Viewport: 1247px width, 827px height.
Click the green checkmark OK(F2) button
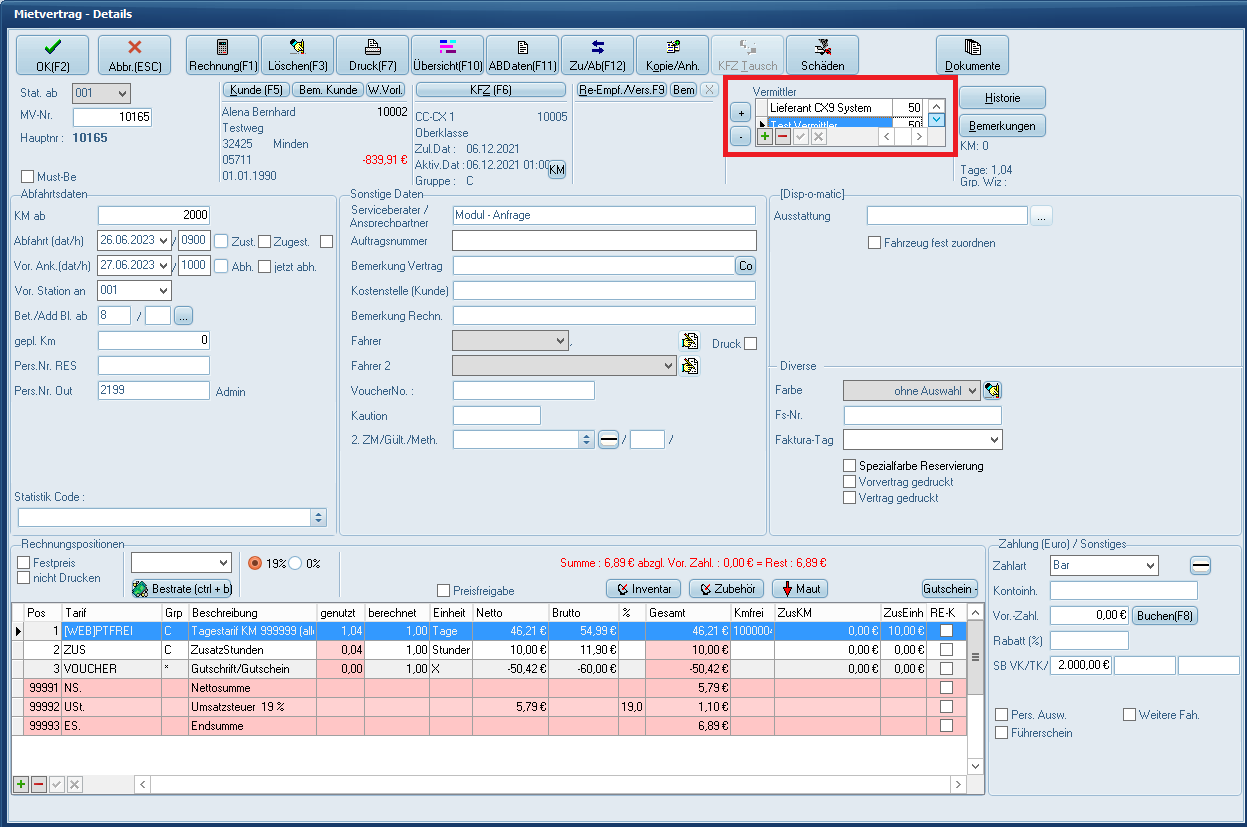pos(52,55)
